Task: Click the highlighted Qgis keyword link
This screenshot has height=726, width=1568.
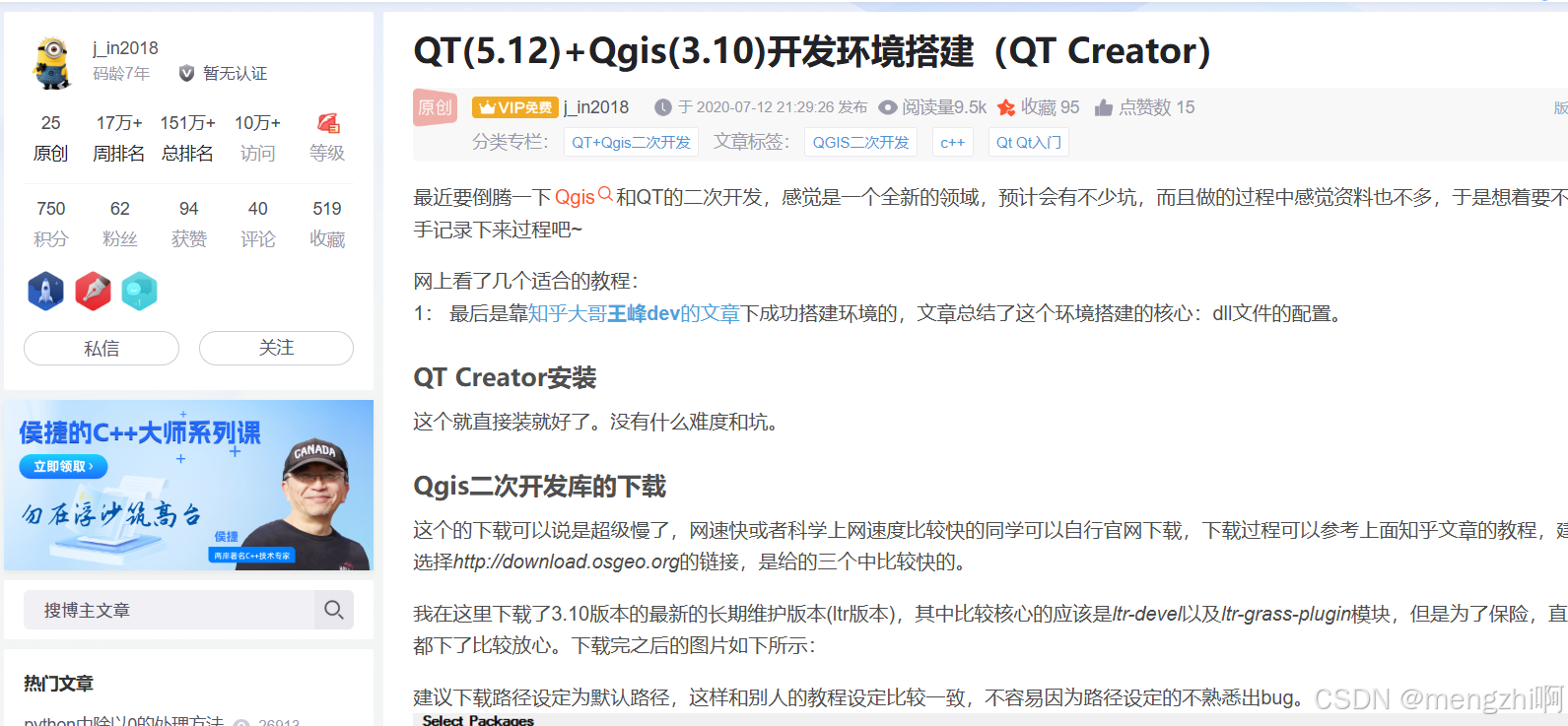Action: [575, 197]
